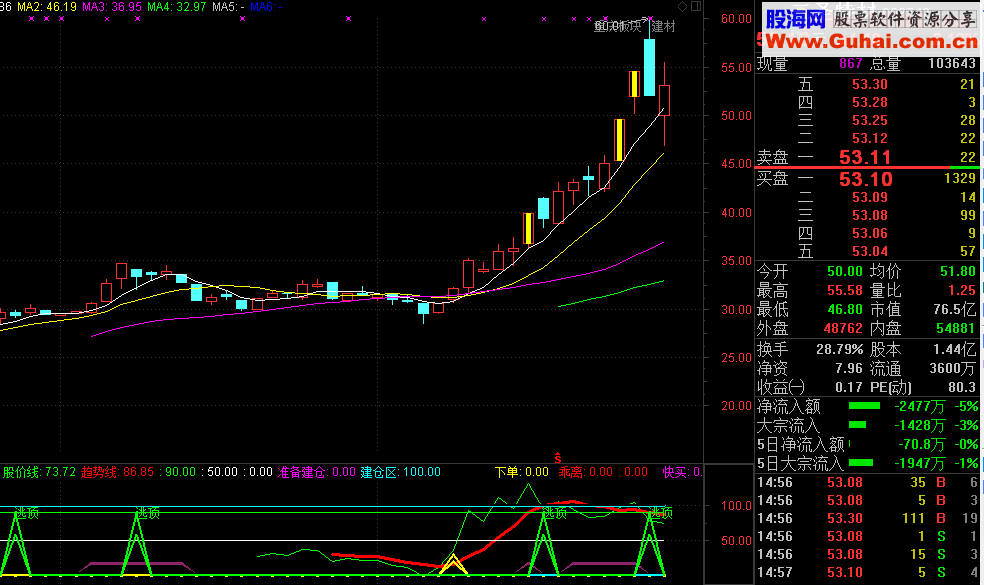Click the 总量 value 103643
Screen dimensions: 984x585
tap(952, 63)
